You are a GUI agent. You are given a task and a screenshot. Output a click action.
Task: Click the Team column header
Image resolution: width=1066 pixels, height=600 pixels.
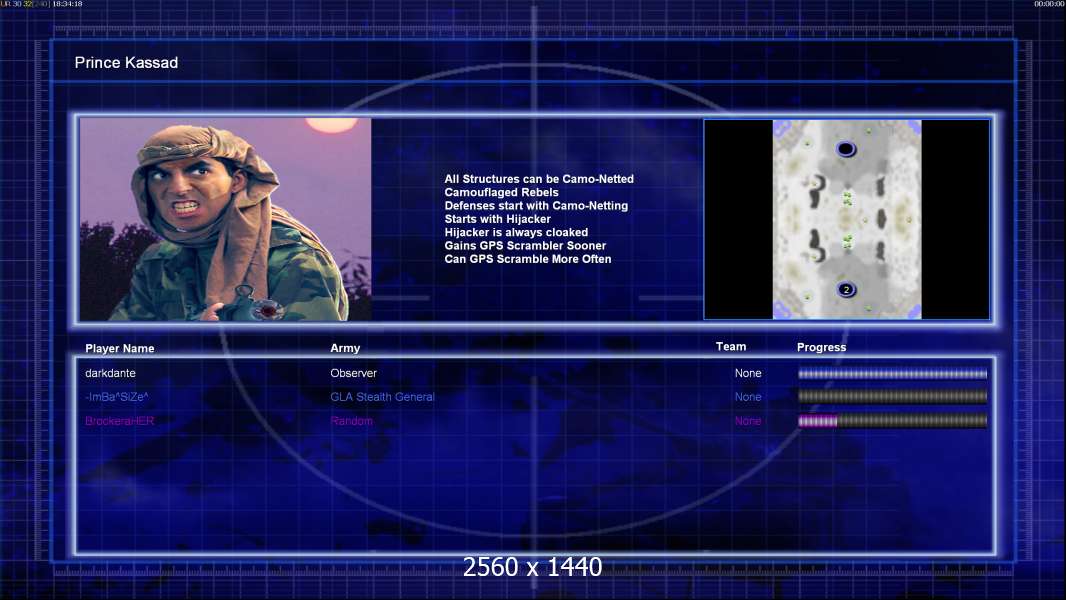tap(731, 347)
